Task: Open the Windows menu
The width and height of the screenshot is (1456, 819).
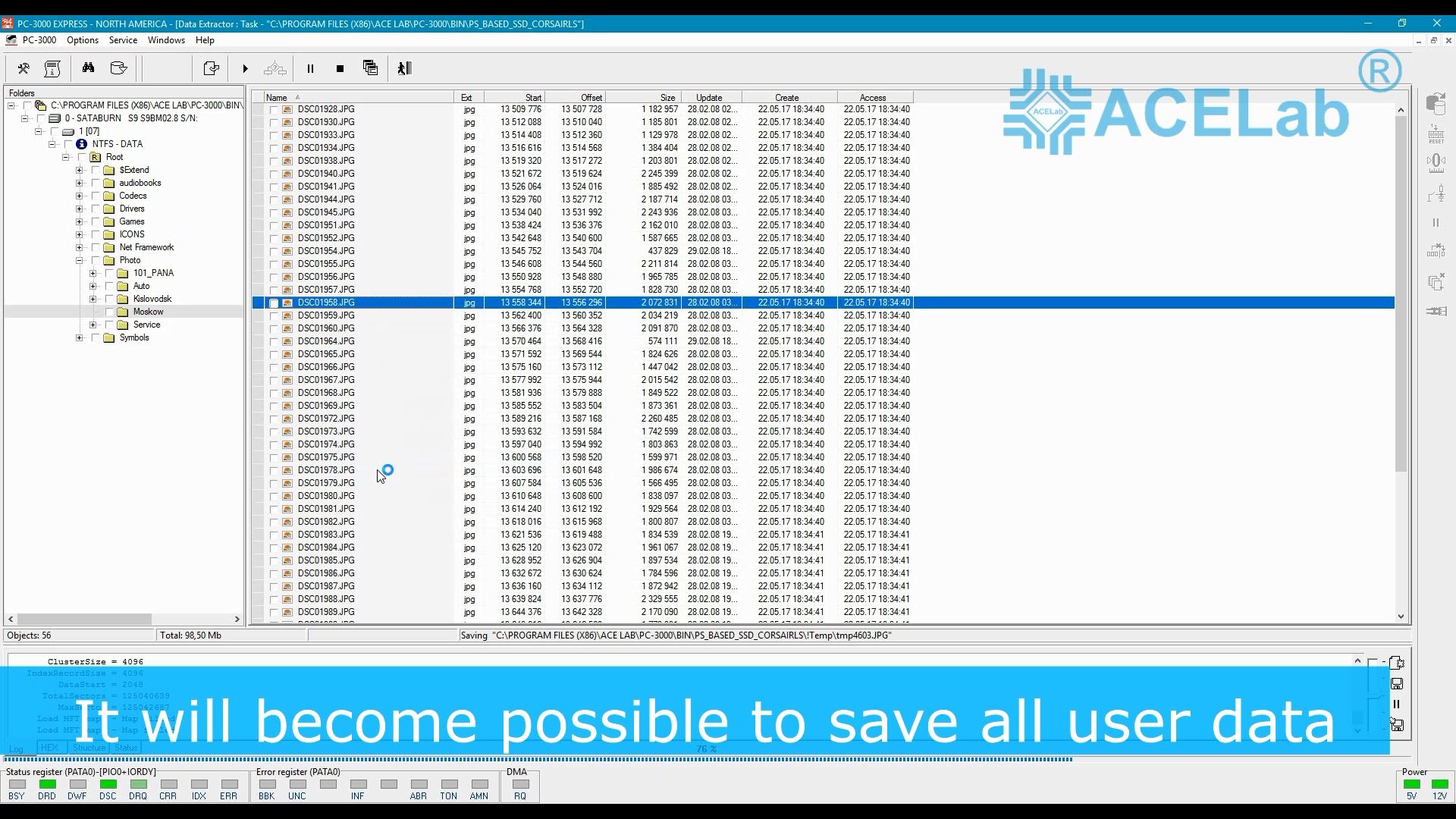Action: [x=166, y=40]
